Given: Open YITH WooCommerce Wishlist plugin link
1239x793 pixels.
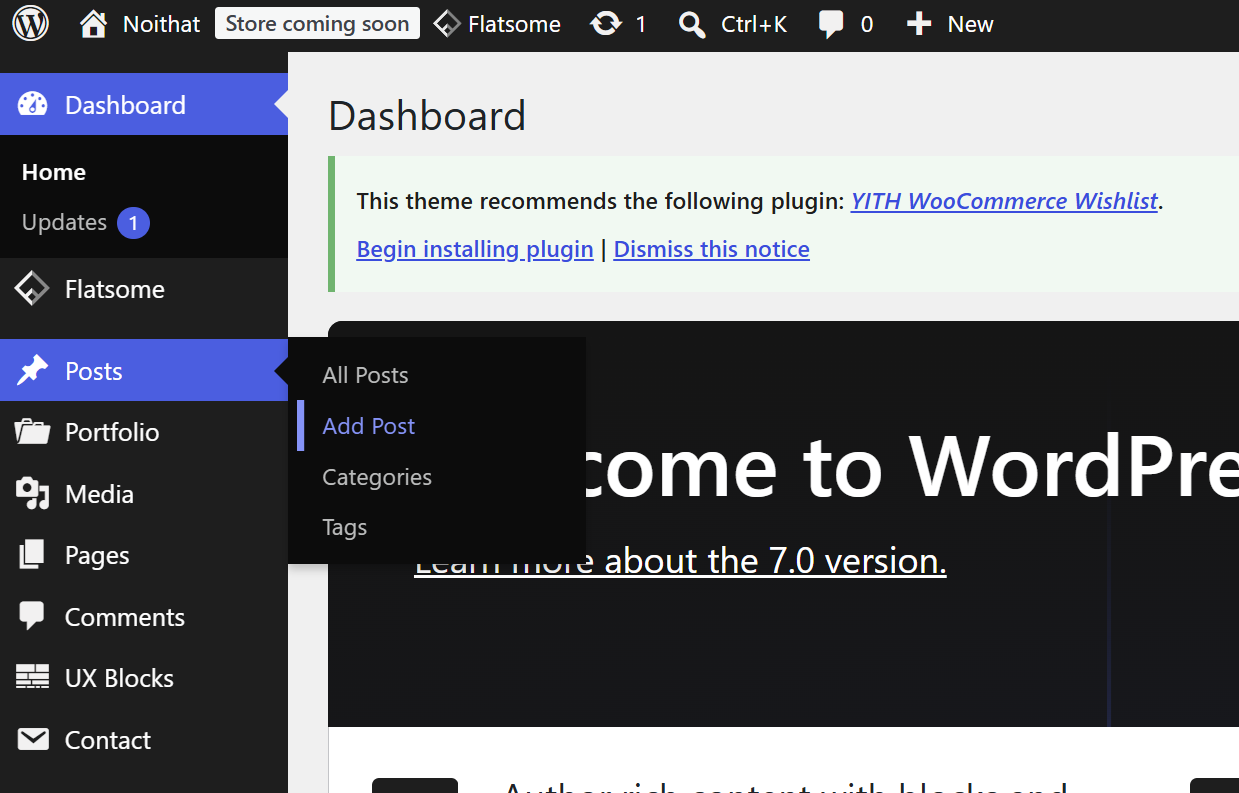Looking at the screenshot, I should 1004,201.
